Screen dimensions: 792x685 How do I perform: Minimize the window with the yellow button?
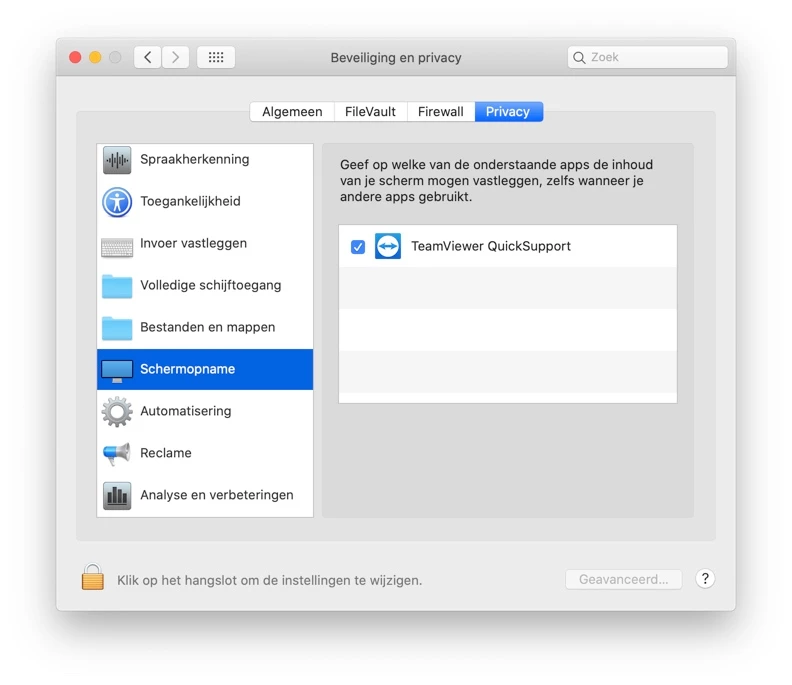(x=95, y=57)
